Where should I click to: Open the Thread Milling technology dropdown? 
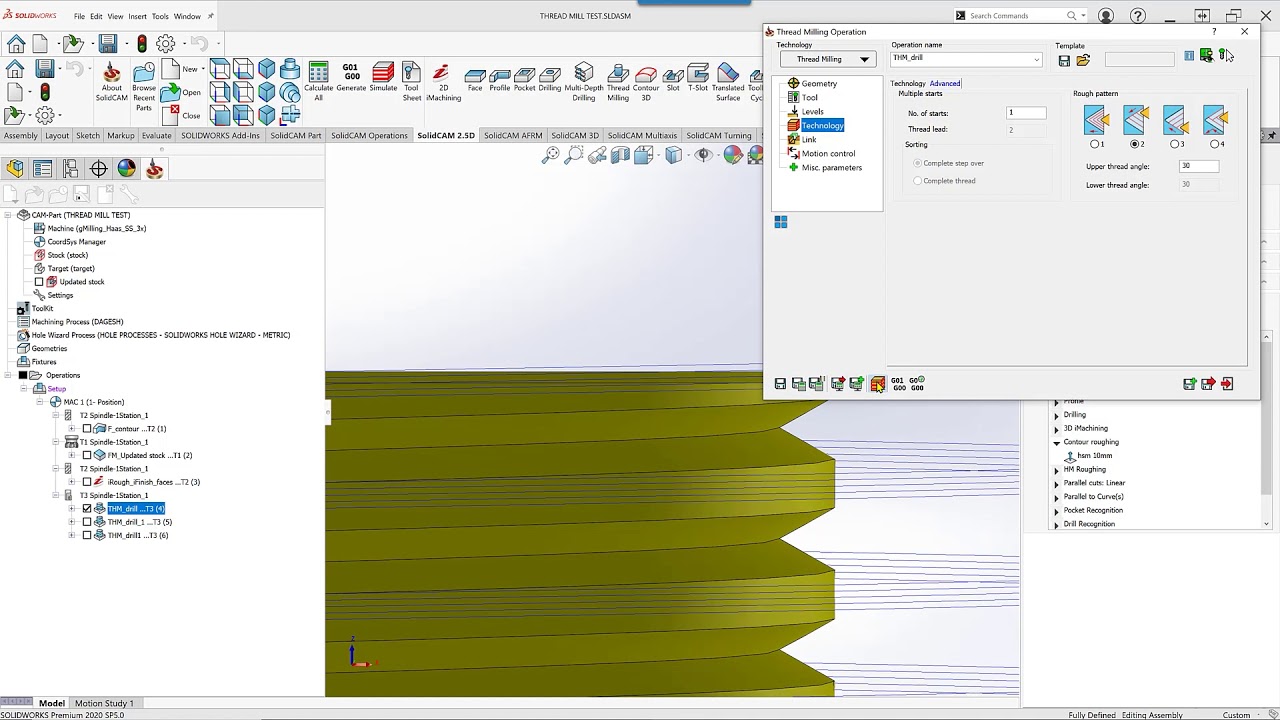click(x=828, y=59)
